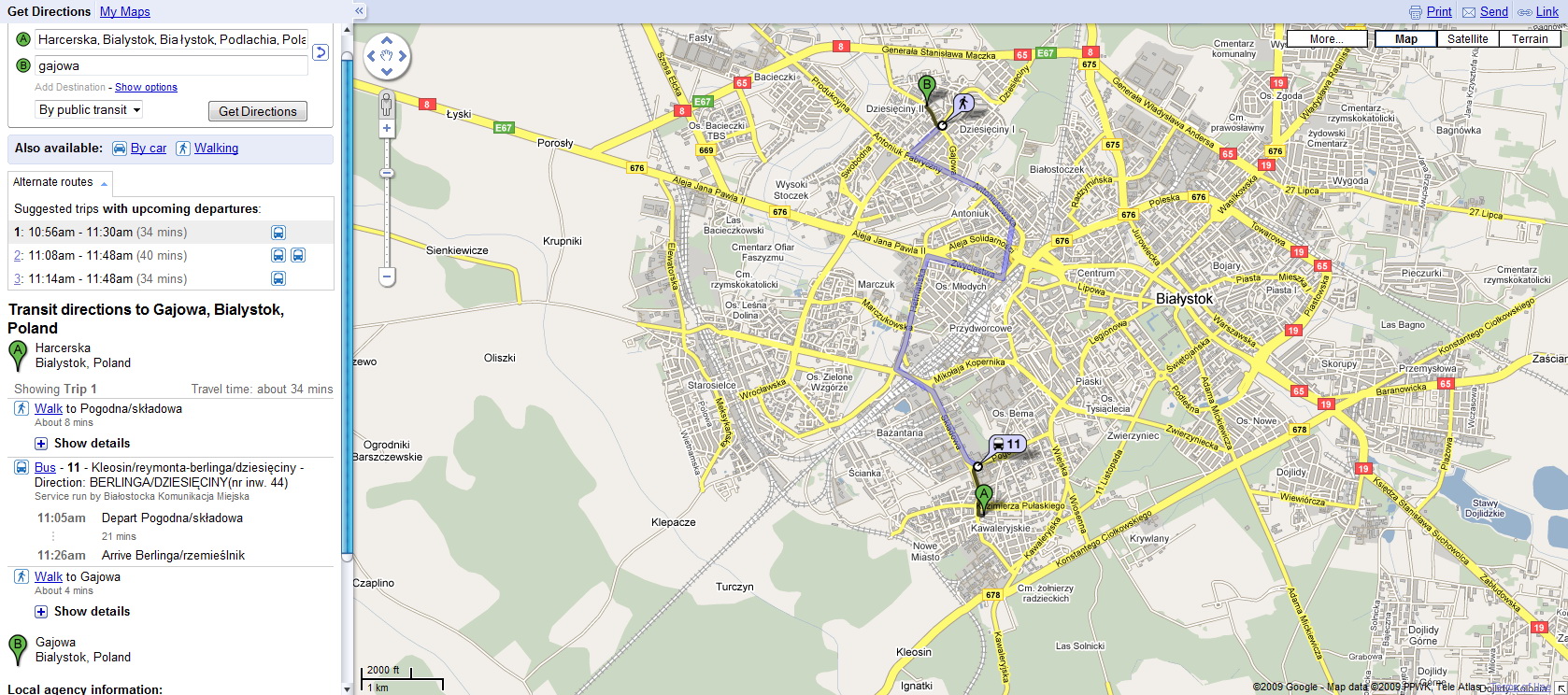Open the More... map options dropdown

[x=1327, y=39]
